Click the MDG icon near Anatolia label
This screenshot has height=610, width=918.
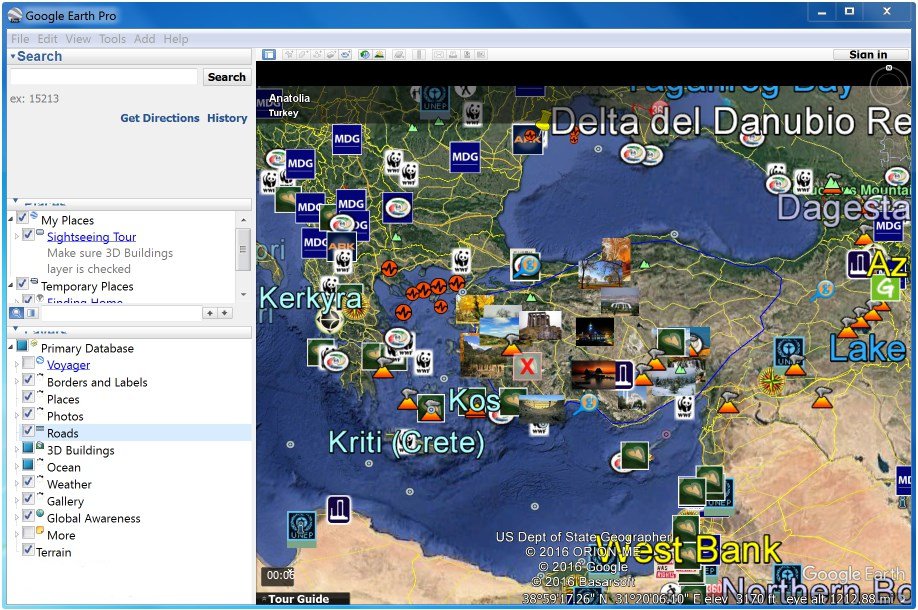point(346,138)
